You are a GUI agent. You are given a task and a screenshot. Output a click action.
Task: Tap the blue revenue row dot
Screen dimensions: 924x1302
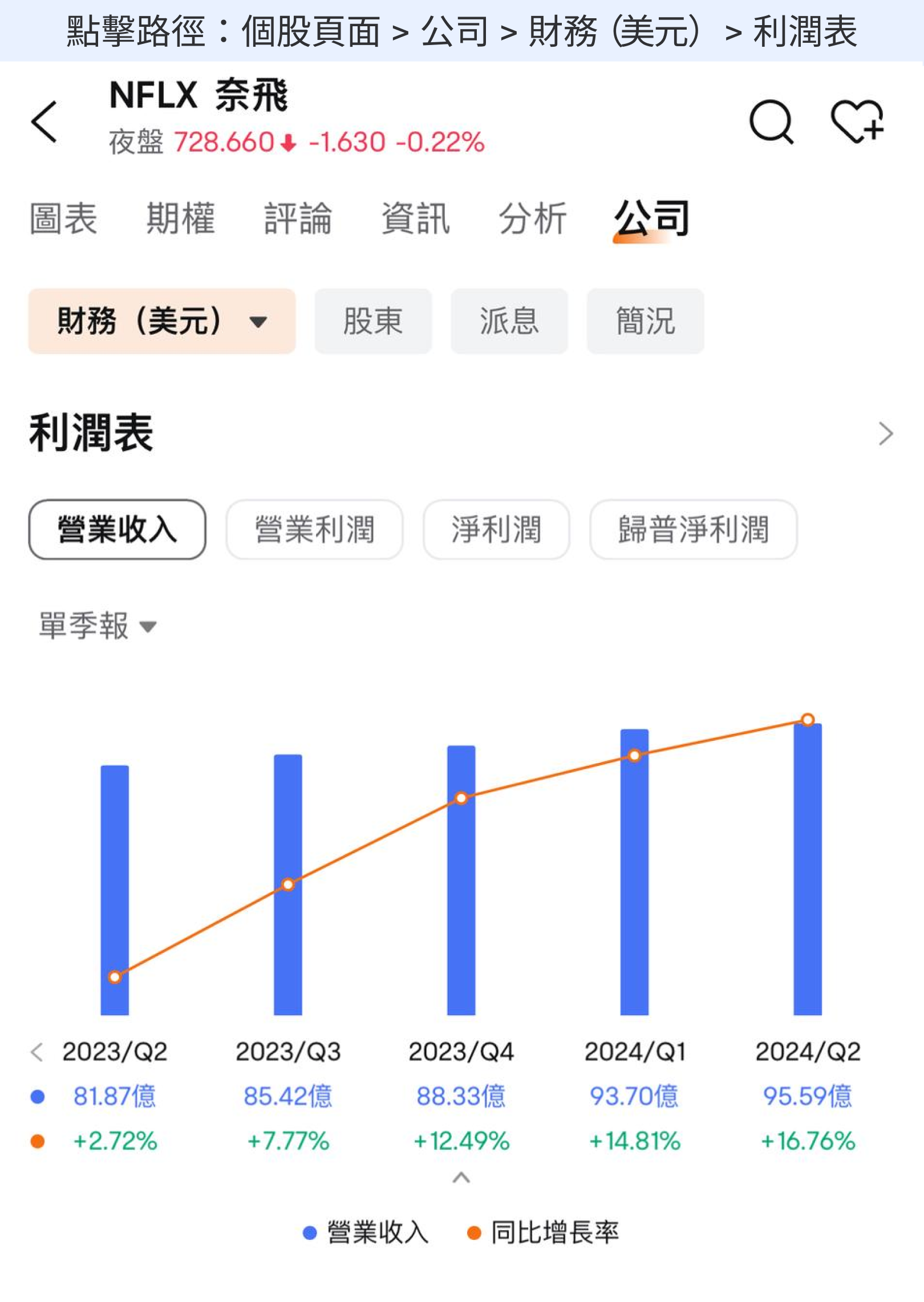pyautogui.click(x=38, y=1097)
